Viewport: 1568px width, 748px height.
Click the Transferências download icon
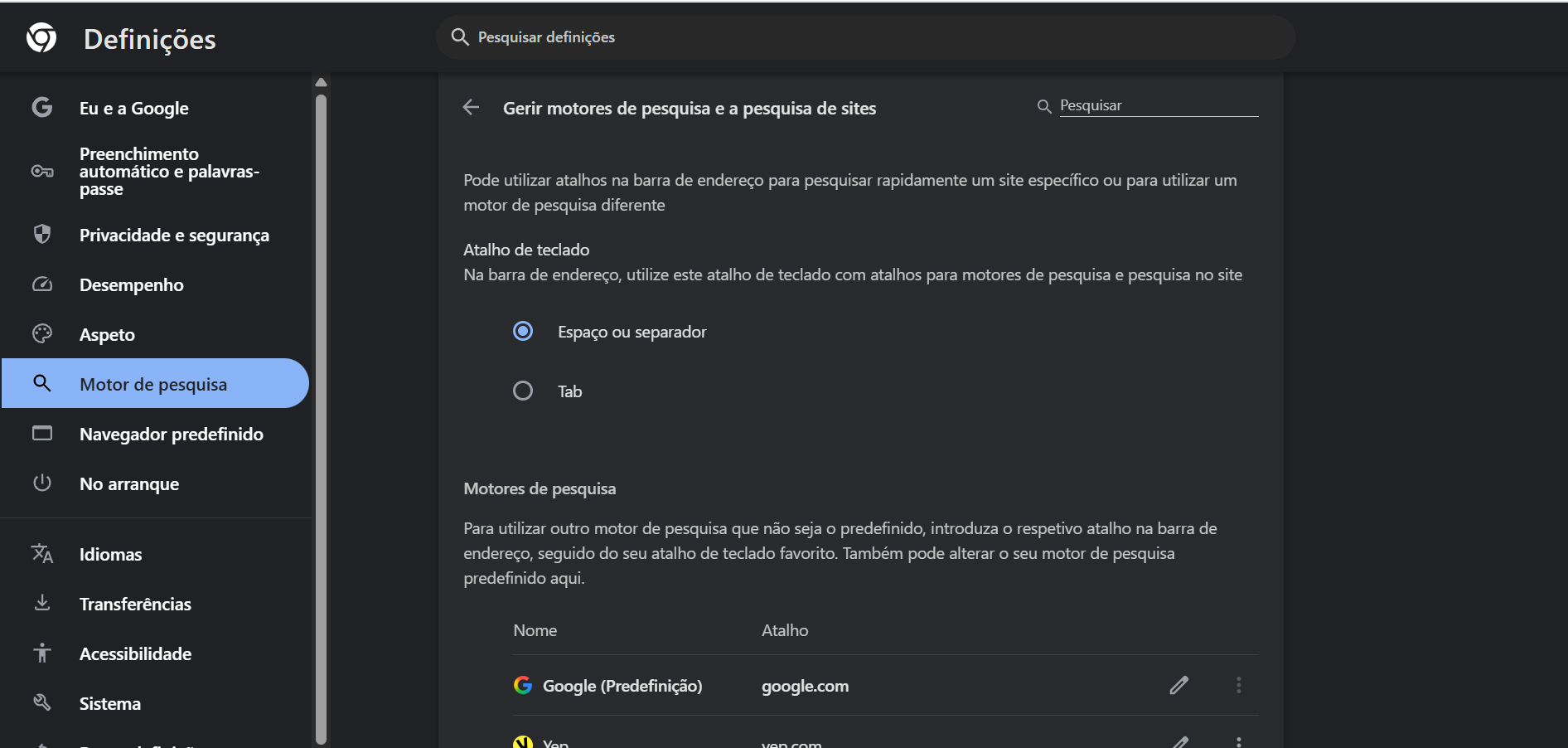42,604
